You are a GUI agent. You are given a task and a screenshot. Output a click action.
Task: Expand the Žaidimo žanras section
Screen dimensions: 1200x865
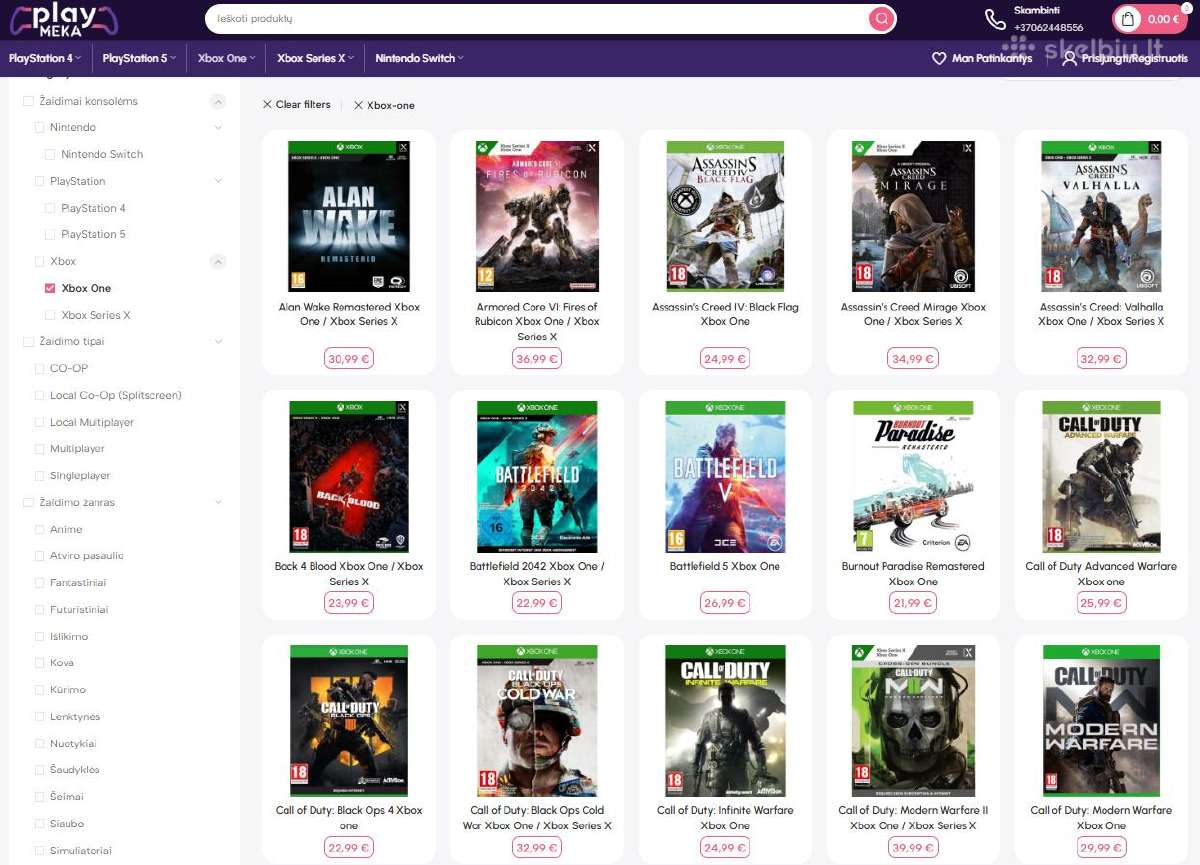218,502
